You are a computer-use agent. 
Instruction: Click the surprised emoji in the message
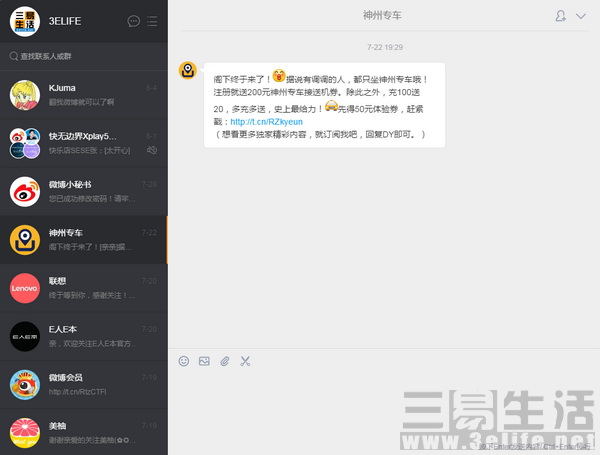coord(279,76)
